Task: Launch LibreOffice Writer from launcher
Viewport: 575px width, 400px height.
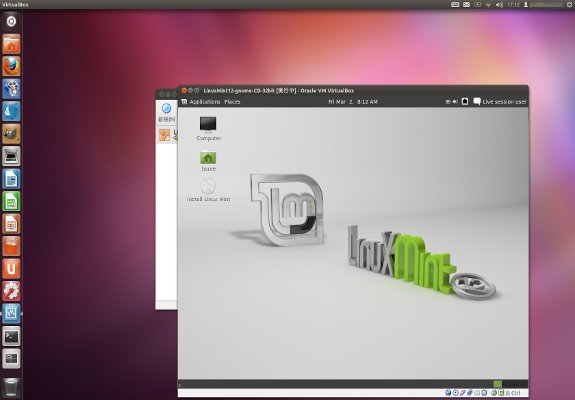Action: click(11, 179)
